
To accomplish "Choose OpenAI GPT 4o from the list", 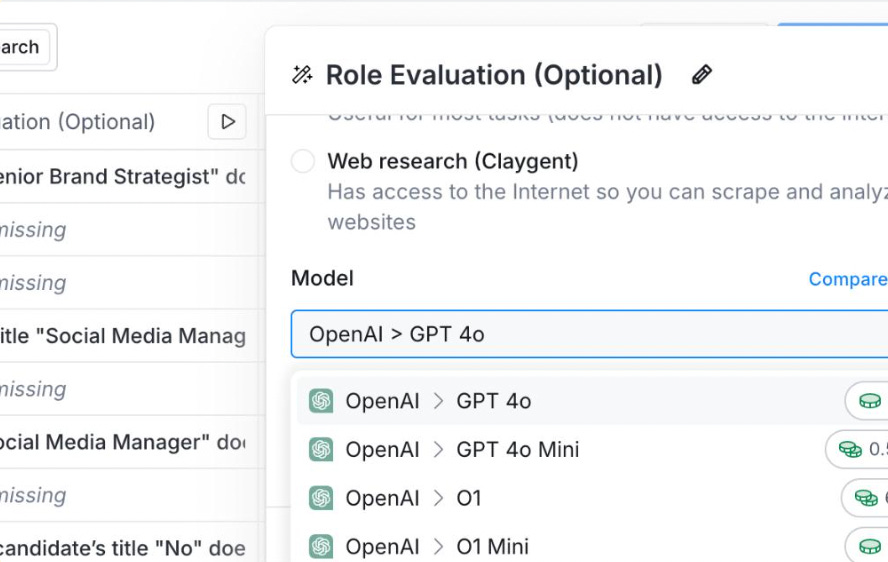I will pos(592,401).
